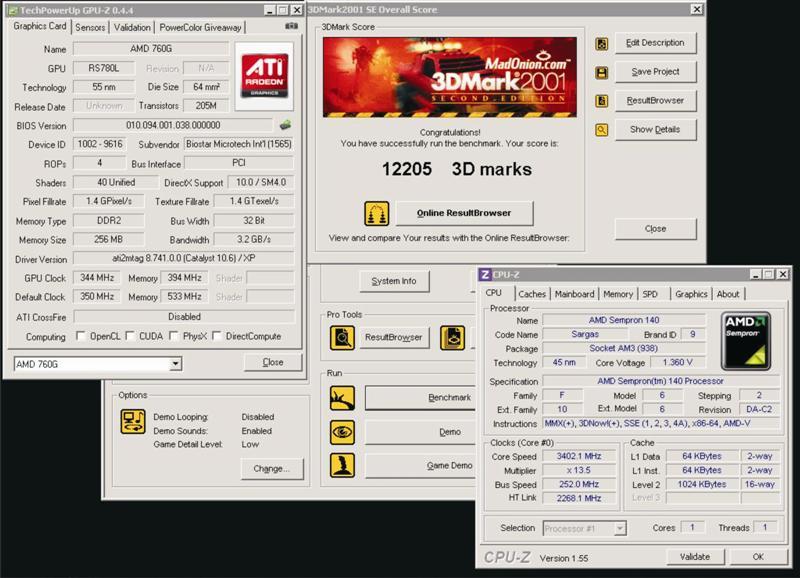Click the AMD Sempron logo in CPU-Z
Image resolution: width=800 pixels, height=578 pixels.
[745, 341]
